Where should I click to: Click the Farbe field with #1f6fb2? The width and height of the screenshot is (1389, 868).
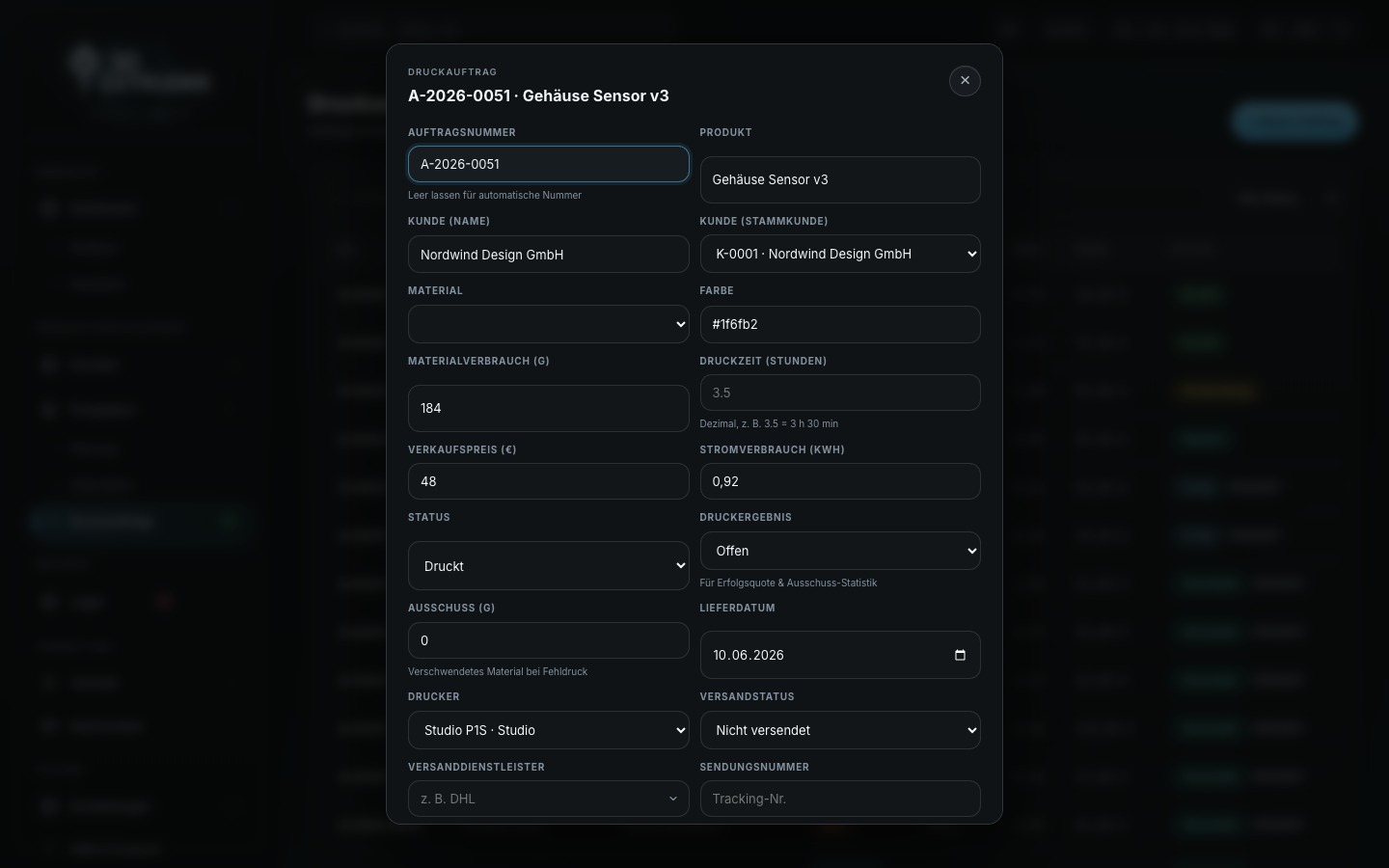(x=840, y=324)
